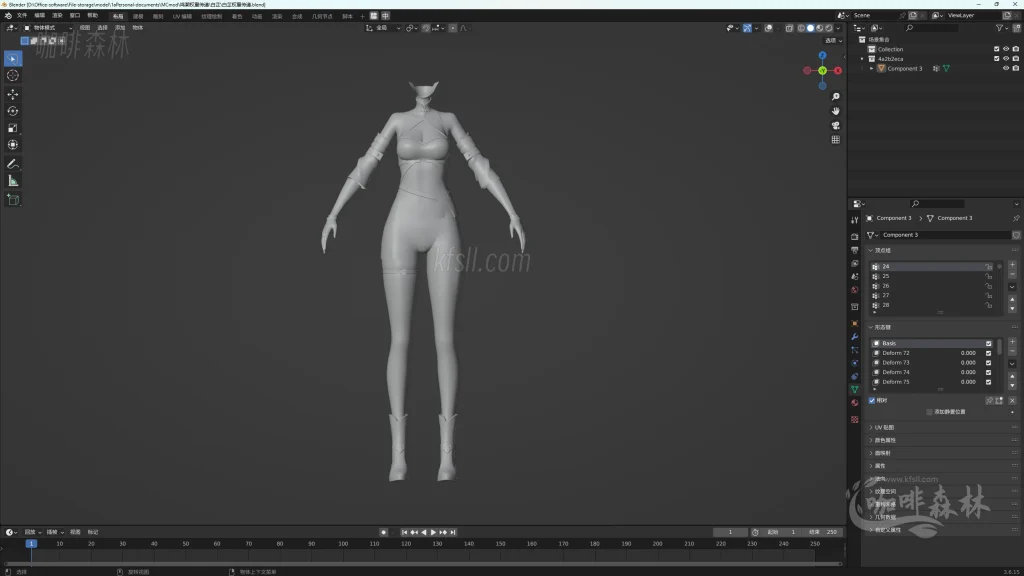Click the viewport zoom magnifier icon
1024x576 pixels.
click(835, 97)
